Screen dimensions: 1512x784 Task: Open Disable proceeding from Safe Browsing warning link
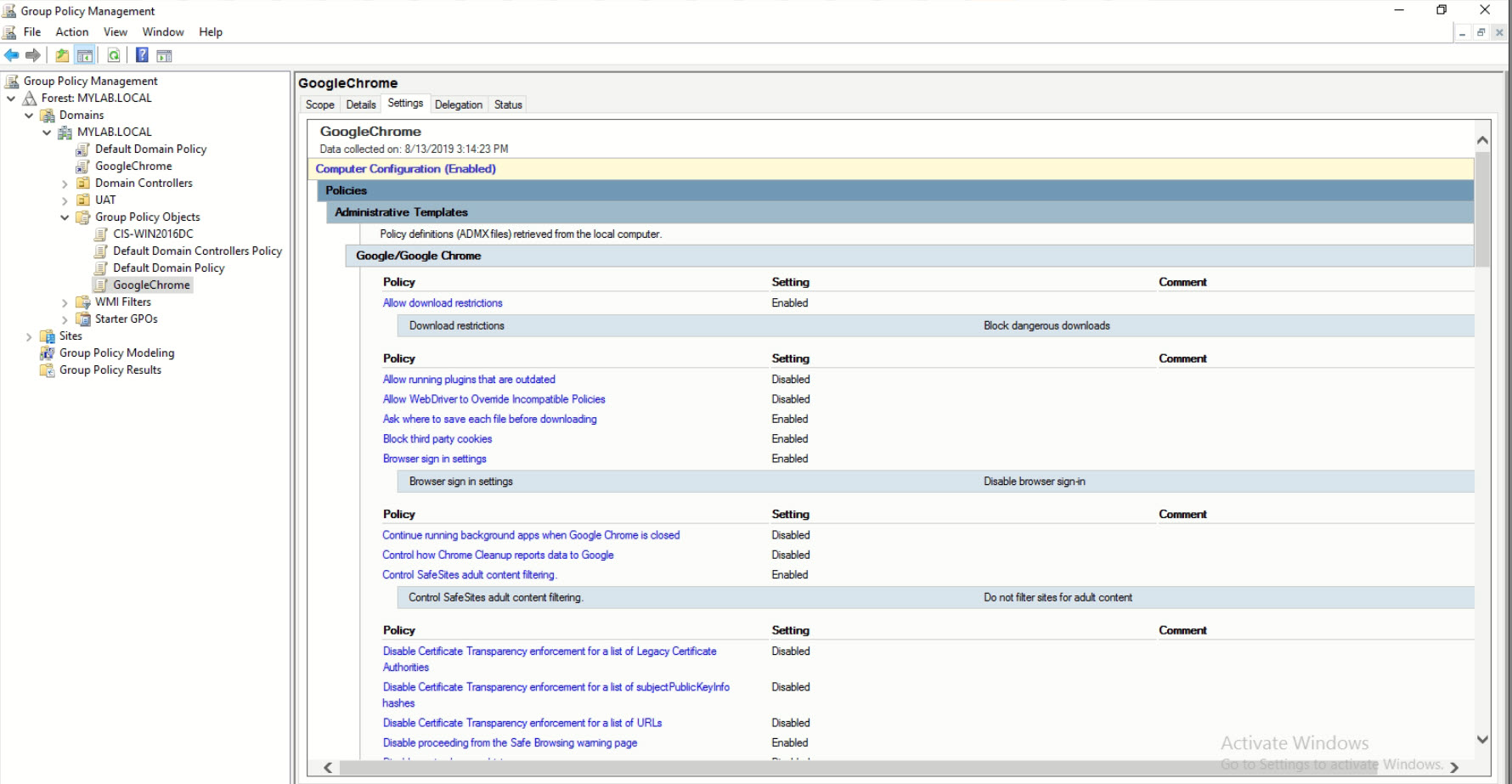(x=510, y=743)
